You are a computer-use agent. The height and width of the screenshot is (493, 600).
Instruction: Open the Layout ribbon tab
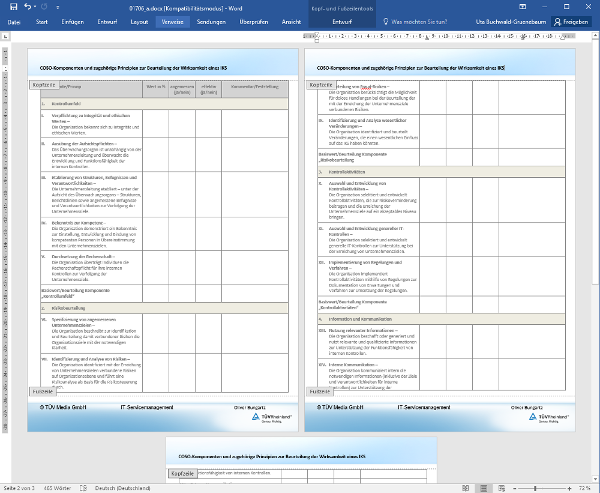(x=140, y=20)
